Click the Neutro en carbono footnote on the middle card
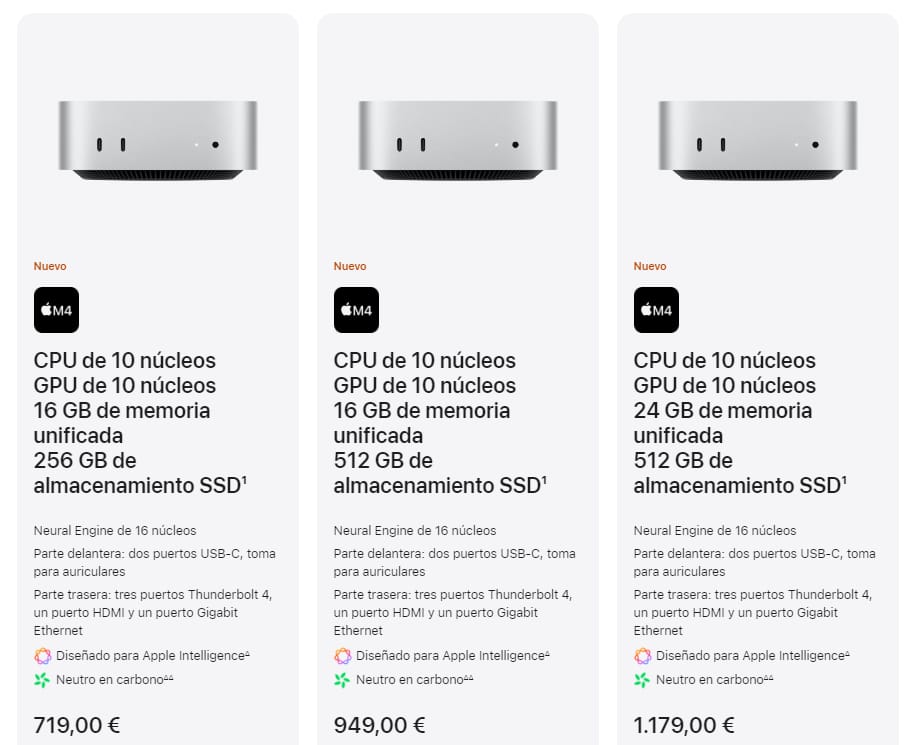Image resolution: width=915 pixels, height=745 pixels. (469, 678)
